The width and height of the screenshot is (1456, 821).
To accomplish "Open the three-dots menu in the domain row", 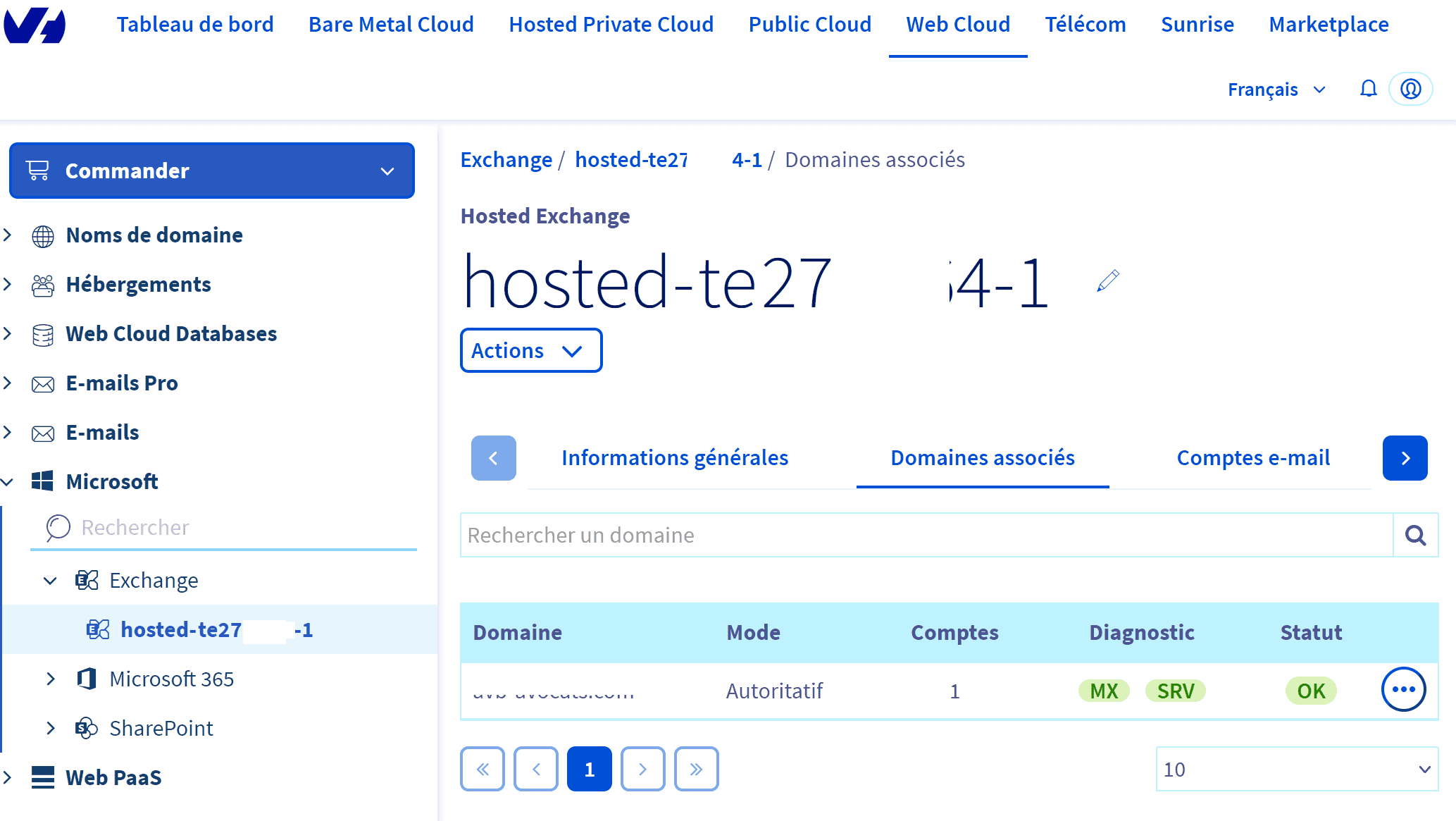I will tap(1403, 689).
